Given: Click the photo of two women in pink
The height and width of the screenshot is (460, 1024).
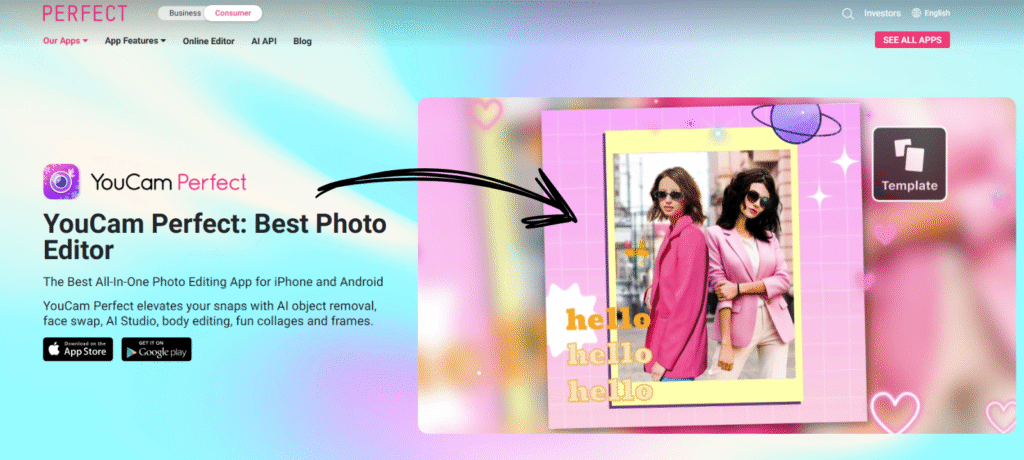Looking at the screenshot, I should click(705, 265).
